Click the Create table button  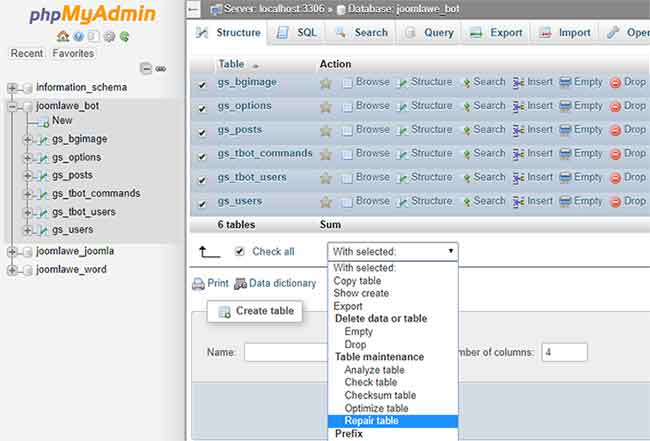point(255,311)
